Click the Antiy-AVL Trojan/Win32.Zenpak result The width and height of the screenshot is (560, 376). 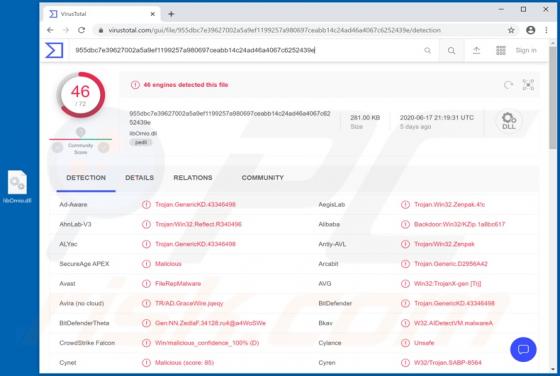coord(444,244)
